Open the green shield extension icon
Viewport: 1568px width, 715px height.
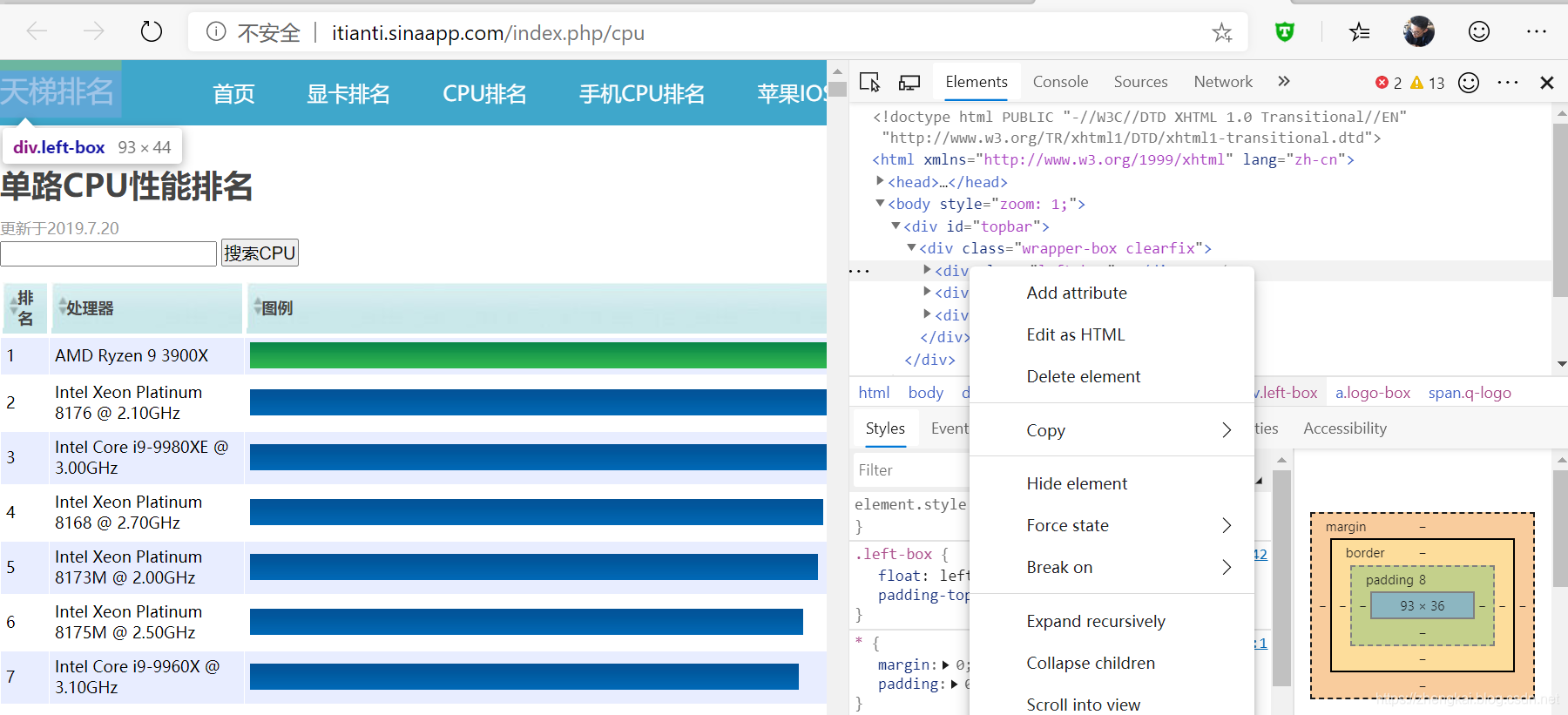pos(1285,33)
